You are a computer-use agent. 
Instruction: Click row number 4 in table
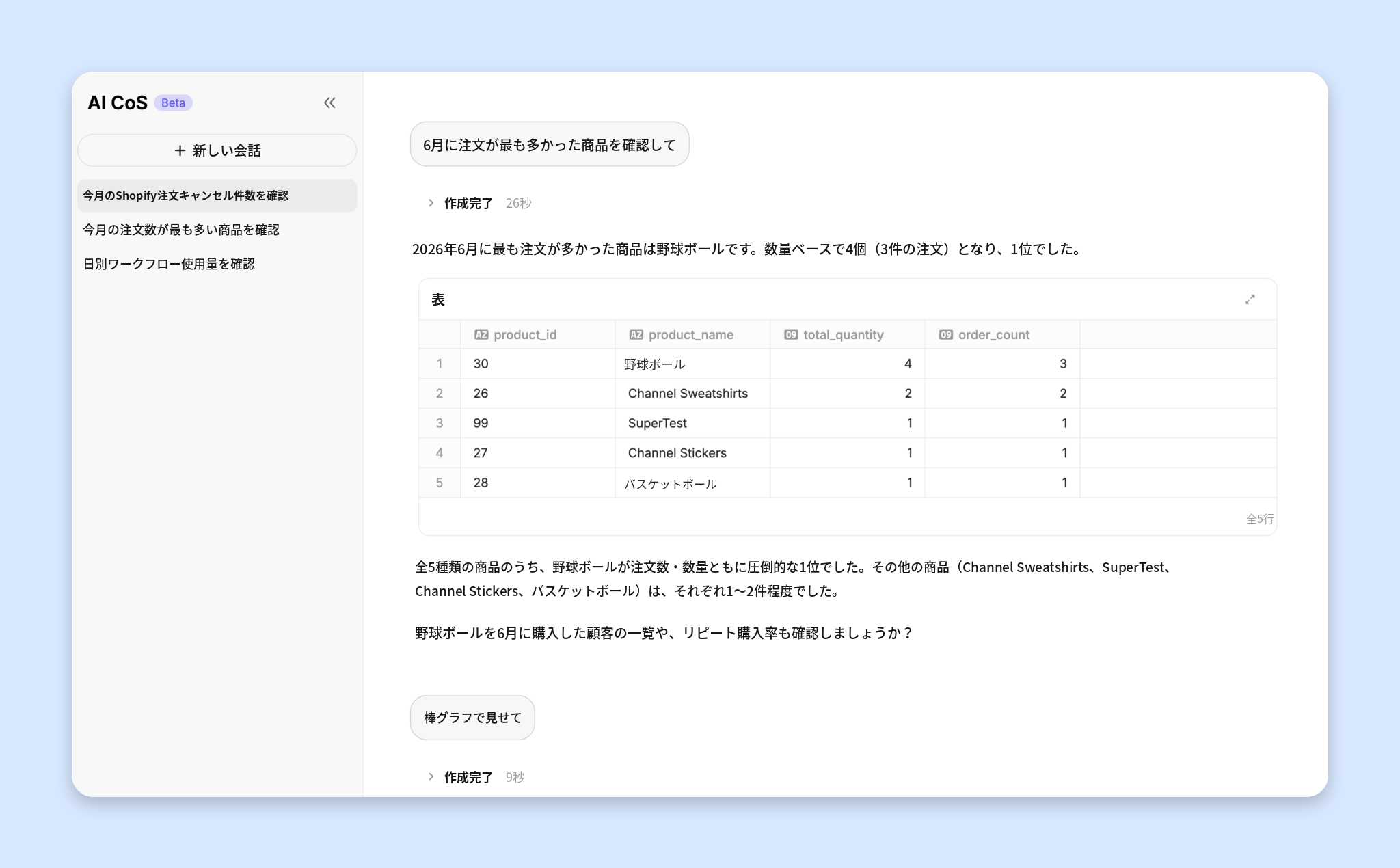pyautogui.click(x=440, y=453)
